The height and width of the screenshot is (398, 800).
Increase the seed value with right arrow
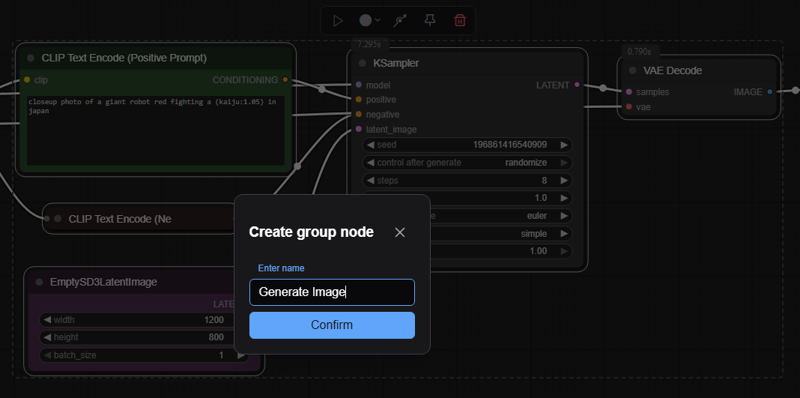[x=564, y=145]
